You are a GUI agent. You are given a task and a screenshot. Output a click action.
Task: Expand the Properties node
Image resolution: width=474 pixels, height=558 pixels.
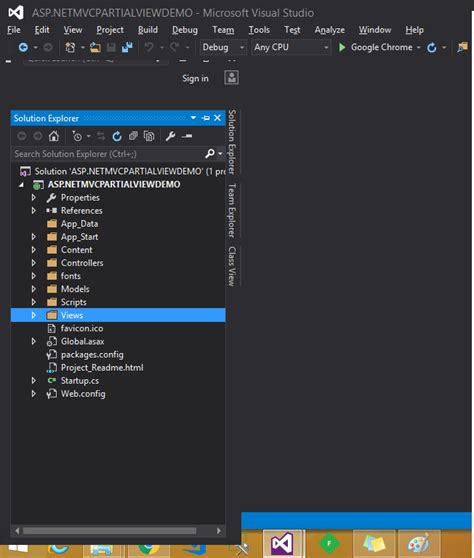click(x=33, y=198)
